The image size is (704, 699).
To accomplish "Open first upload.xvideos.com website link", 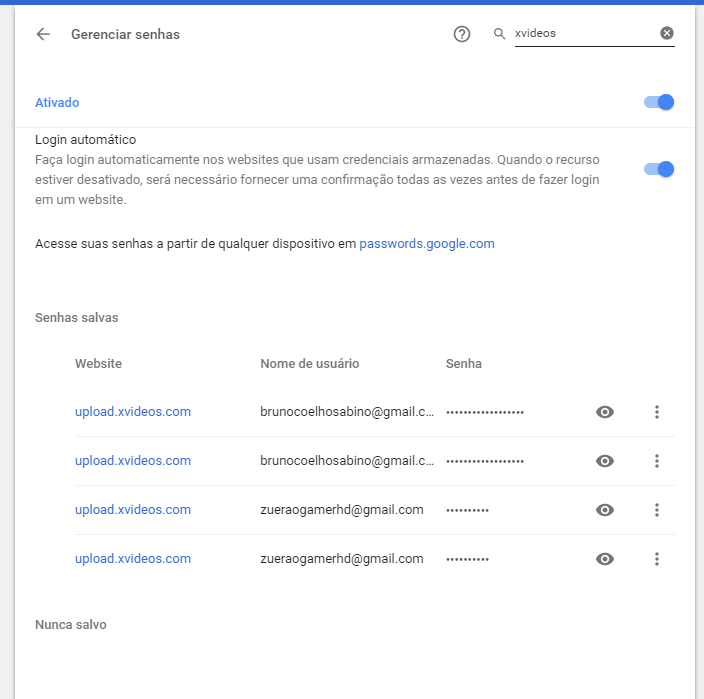I will 133,412.
